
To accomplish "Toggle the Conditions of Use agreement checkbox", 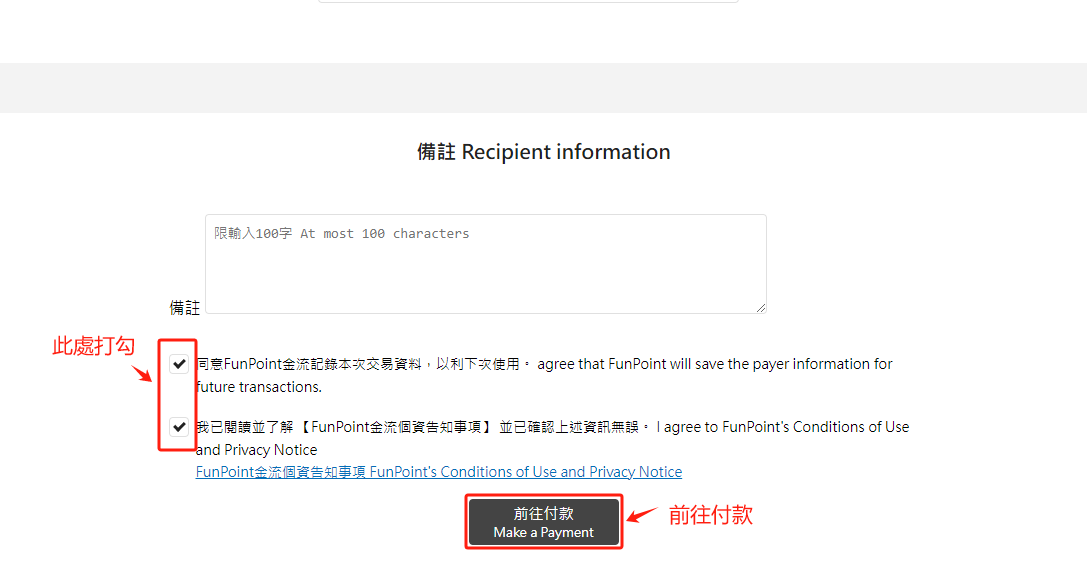I will [179, 427].
